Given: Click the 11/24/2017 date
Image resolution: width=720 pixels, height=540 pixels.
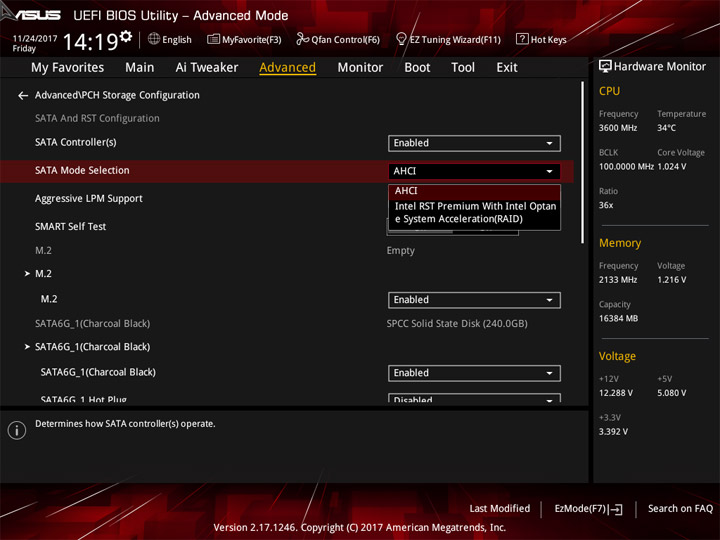Looking at the screenshot, I should (x=35, y=39).
